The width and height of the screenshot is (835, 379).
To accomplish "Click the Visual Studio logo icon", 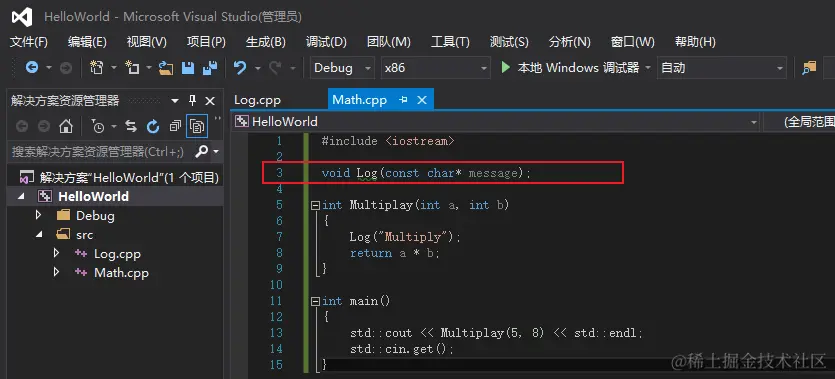I will 22,17.
